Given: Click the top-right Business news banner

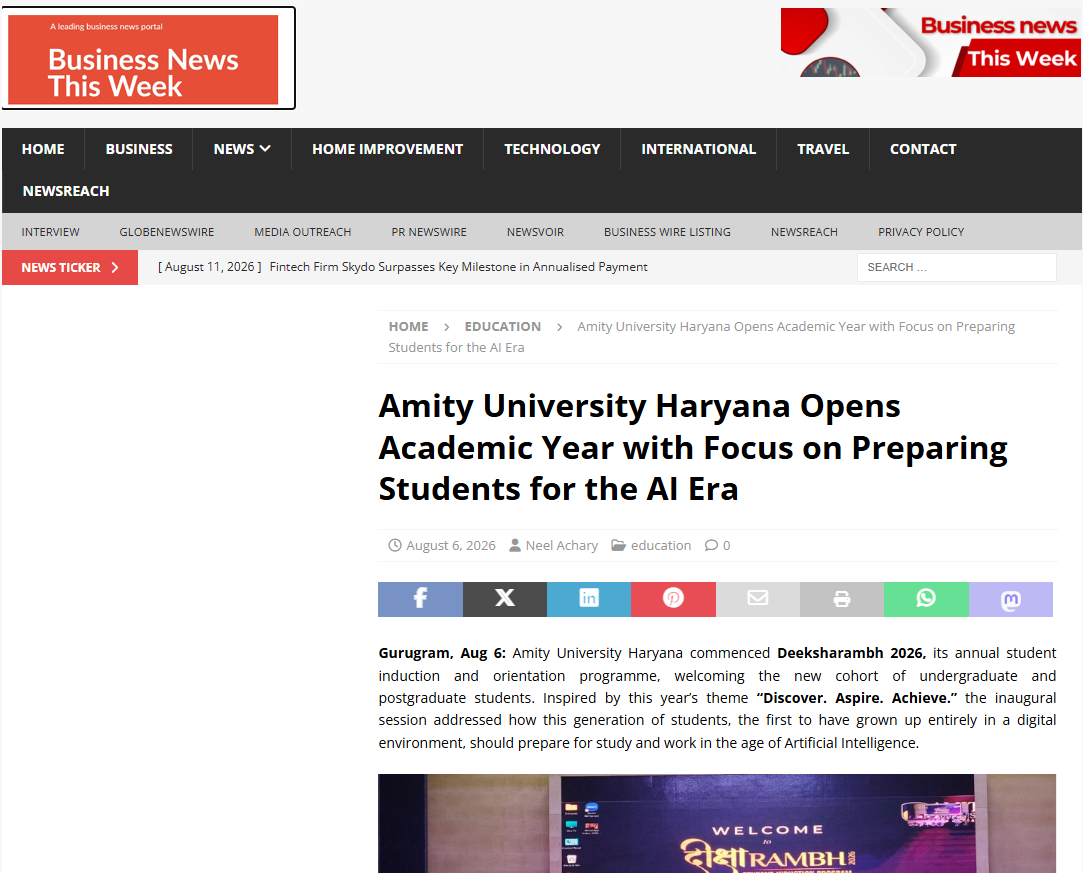Looking at the screenshot, I should point(930,42).
